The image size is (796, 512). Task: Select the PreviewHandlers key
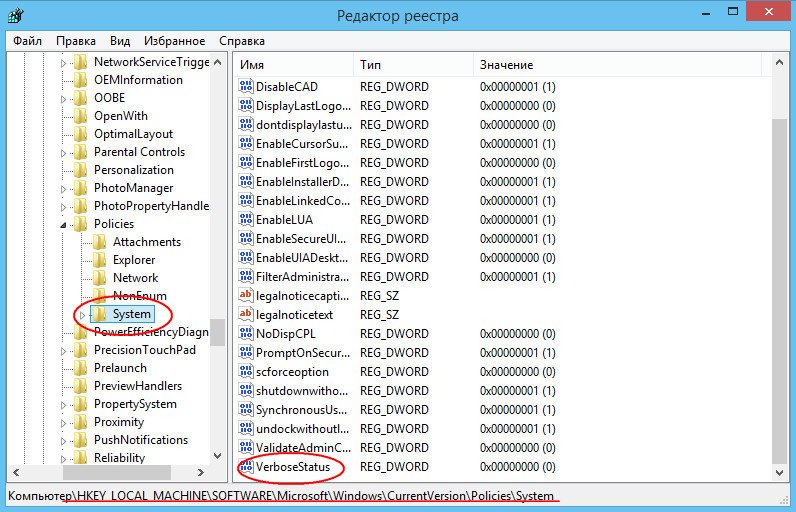tap(138, 386)
